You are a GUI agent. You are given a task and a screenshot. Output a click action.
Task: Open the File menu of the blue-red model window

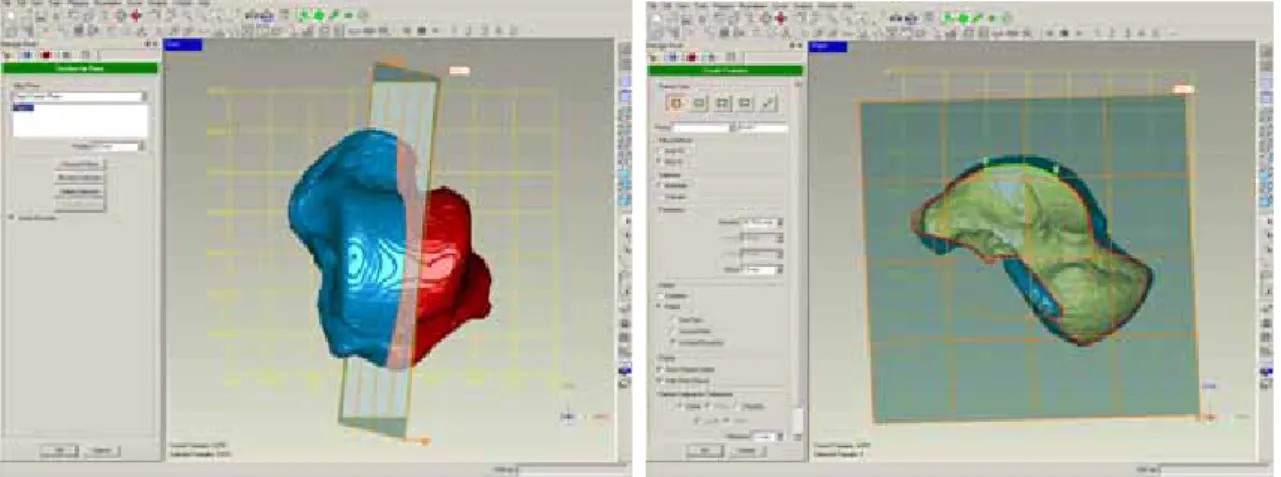coord(6,4)
